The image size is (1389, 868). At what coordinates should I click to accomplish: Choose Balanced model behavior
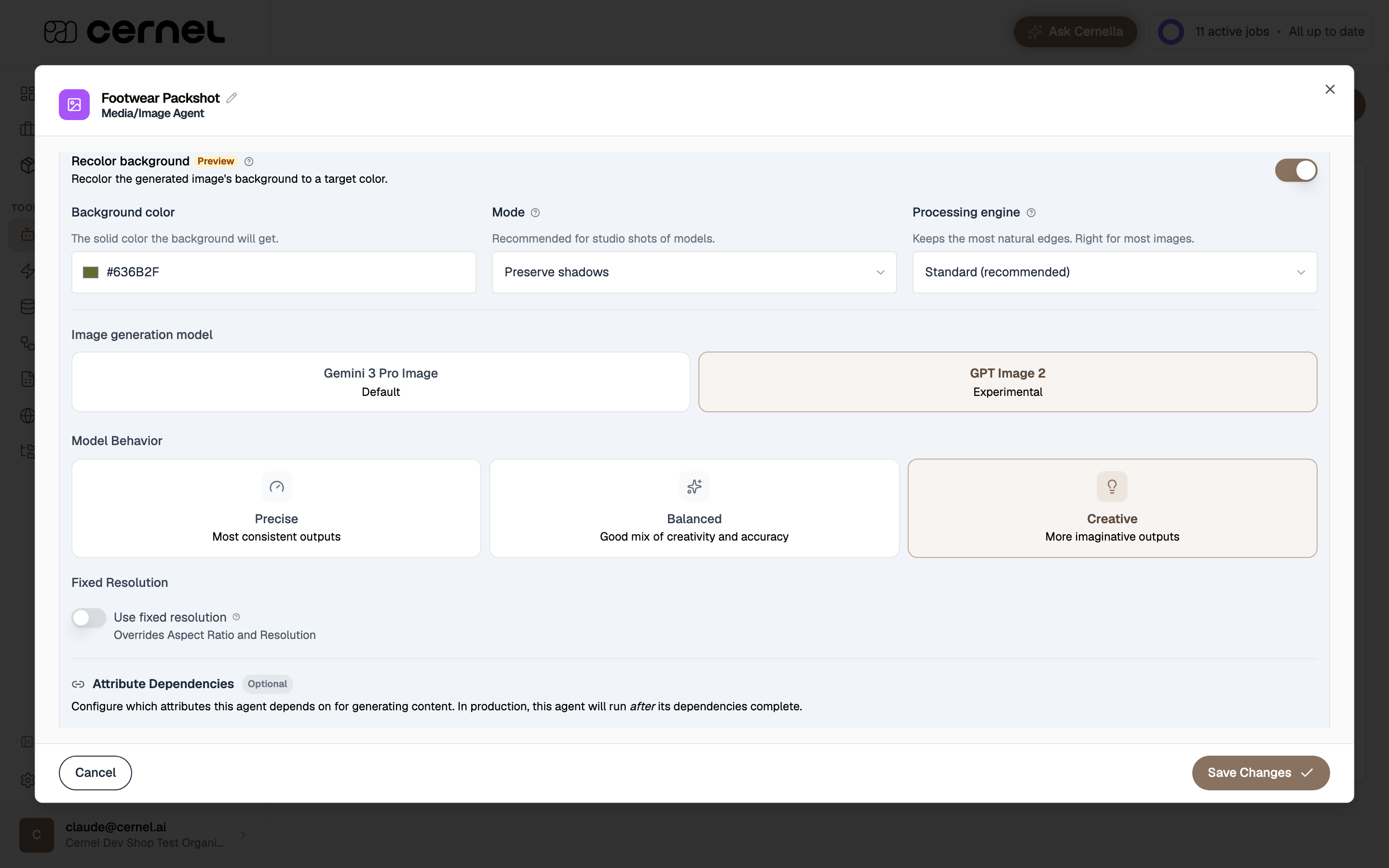(x=694, y=508)
